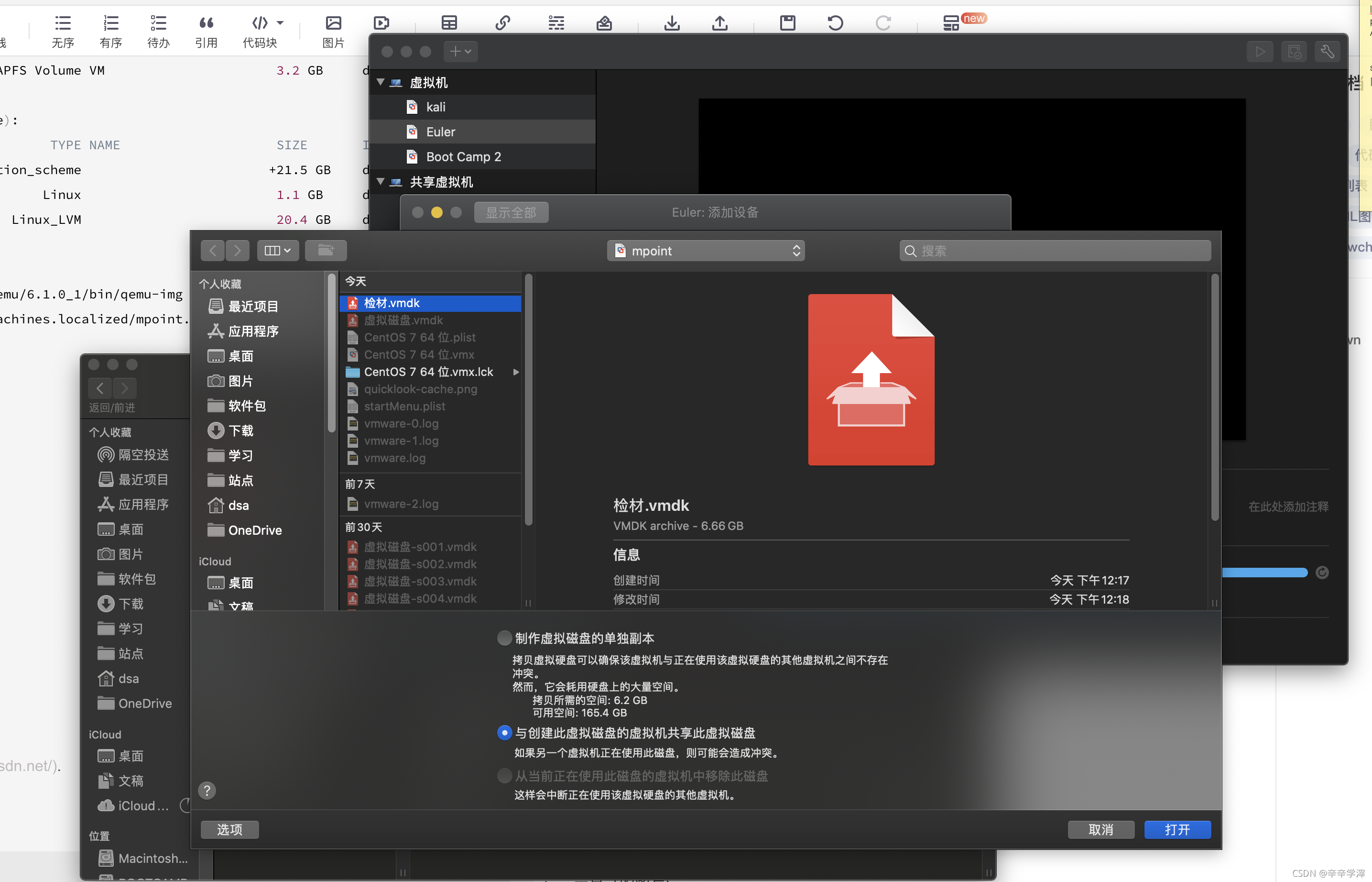Click the blue slider in VMware background window
The image size is (1372, 882).
point(1264,572)
